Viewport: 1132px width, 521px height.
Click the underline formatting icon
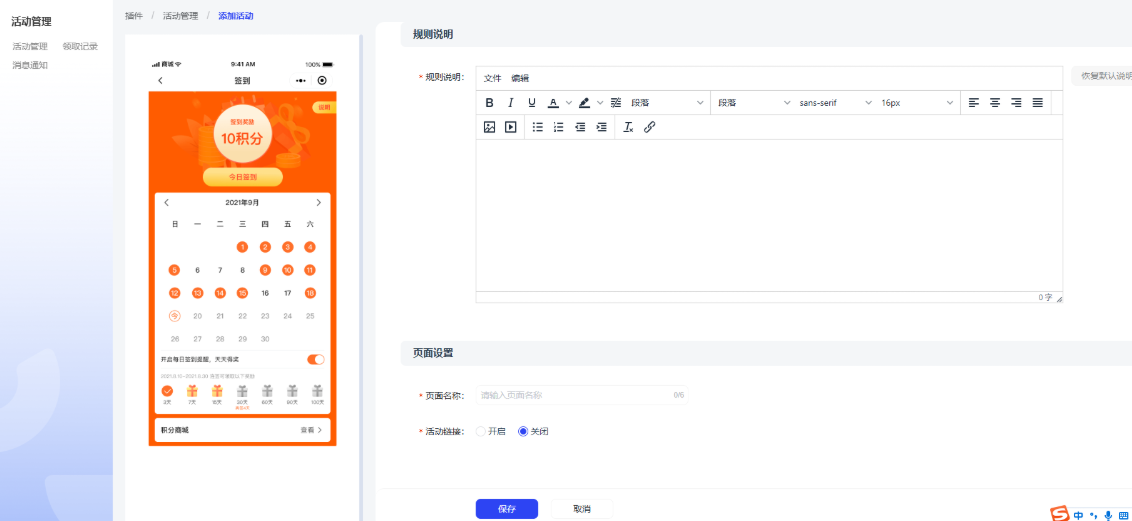532,103
